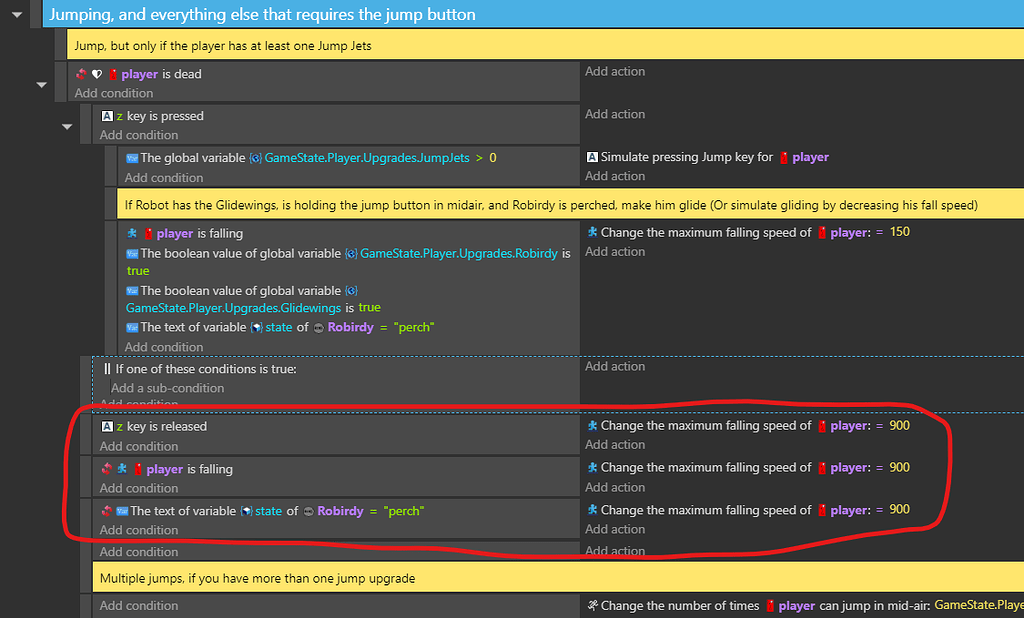Click 'Add action' next to 'z key is released'
The height and width of the screenshot is (618, 1024).
tap(614, 444)
